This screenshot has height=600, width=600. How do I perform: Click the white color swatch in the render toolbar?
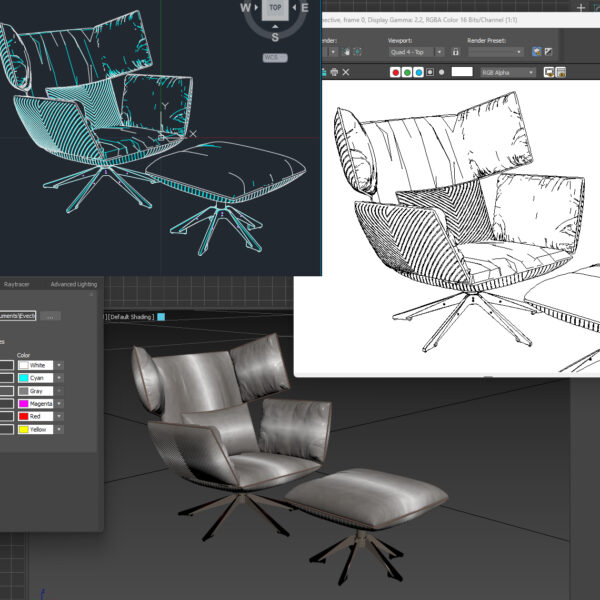(x=462, y=72)
